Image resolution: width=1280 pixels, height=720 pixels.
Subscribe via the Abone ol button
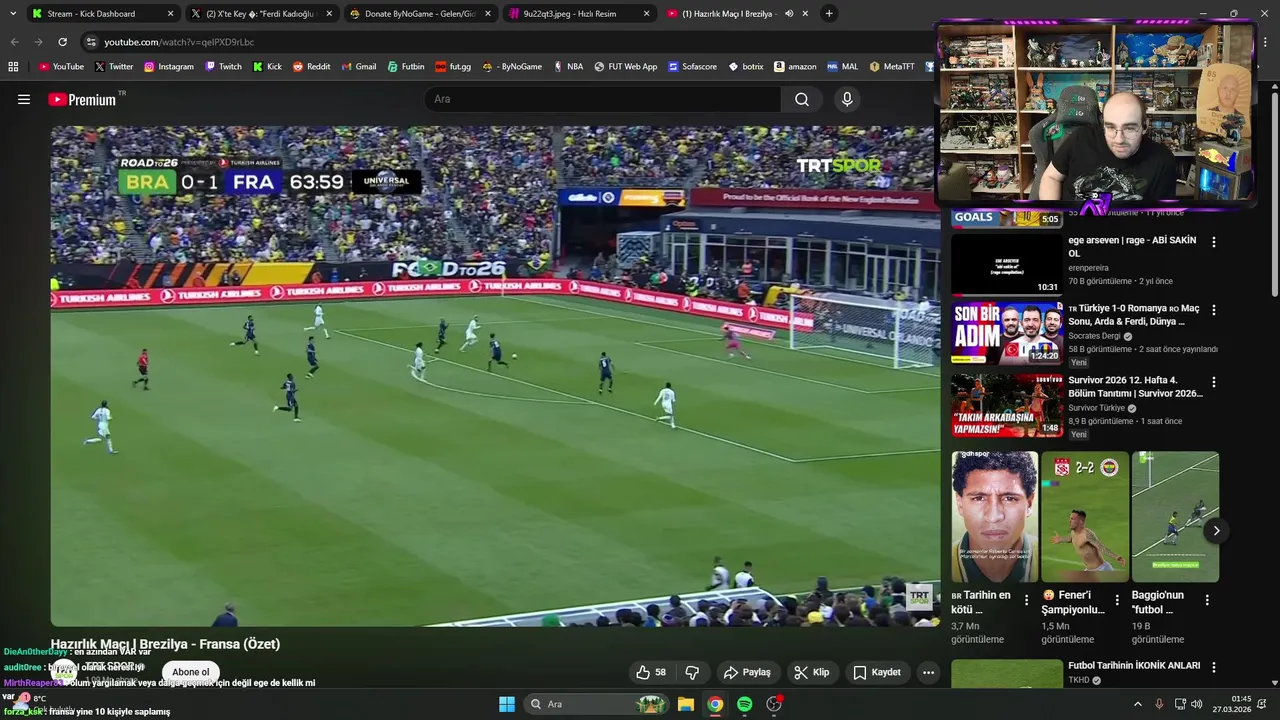(191, 672)
